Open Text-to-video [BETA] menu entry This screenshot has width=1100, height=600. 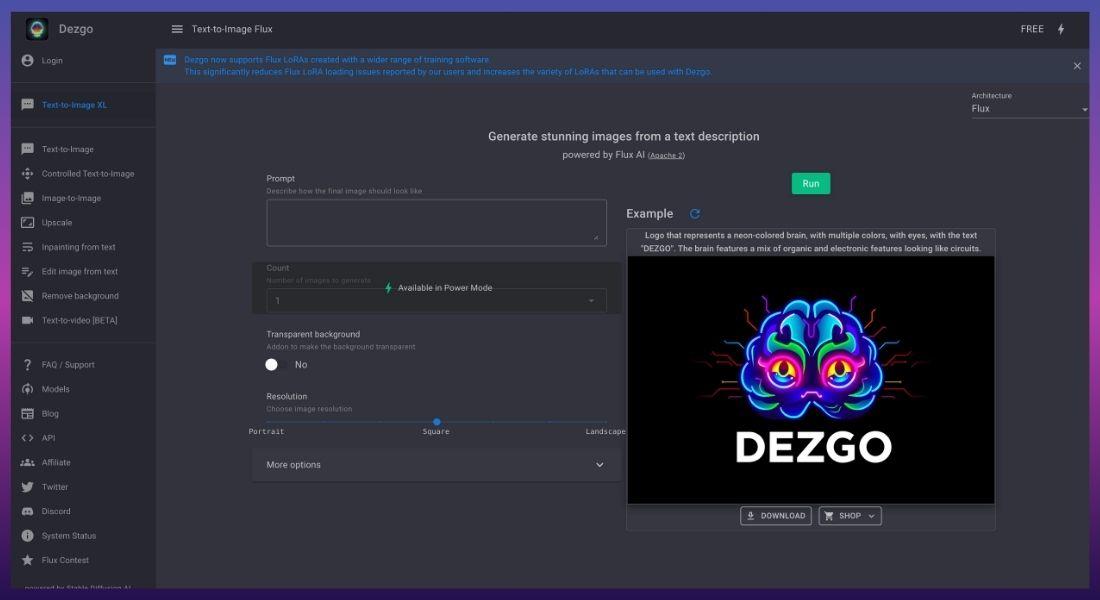pyautogui.click(x=79, y=320)
